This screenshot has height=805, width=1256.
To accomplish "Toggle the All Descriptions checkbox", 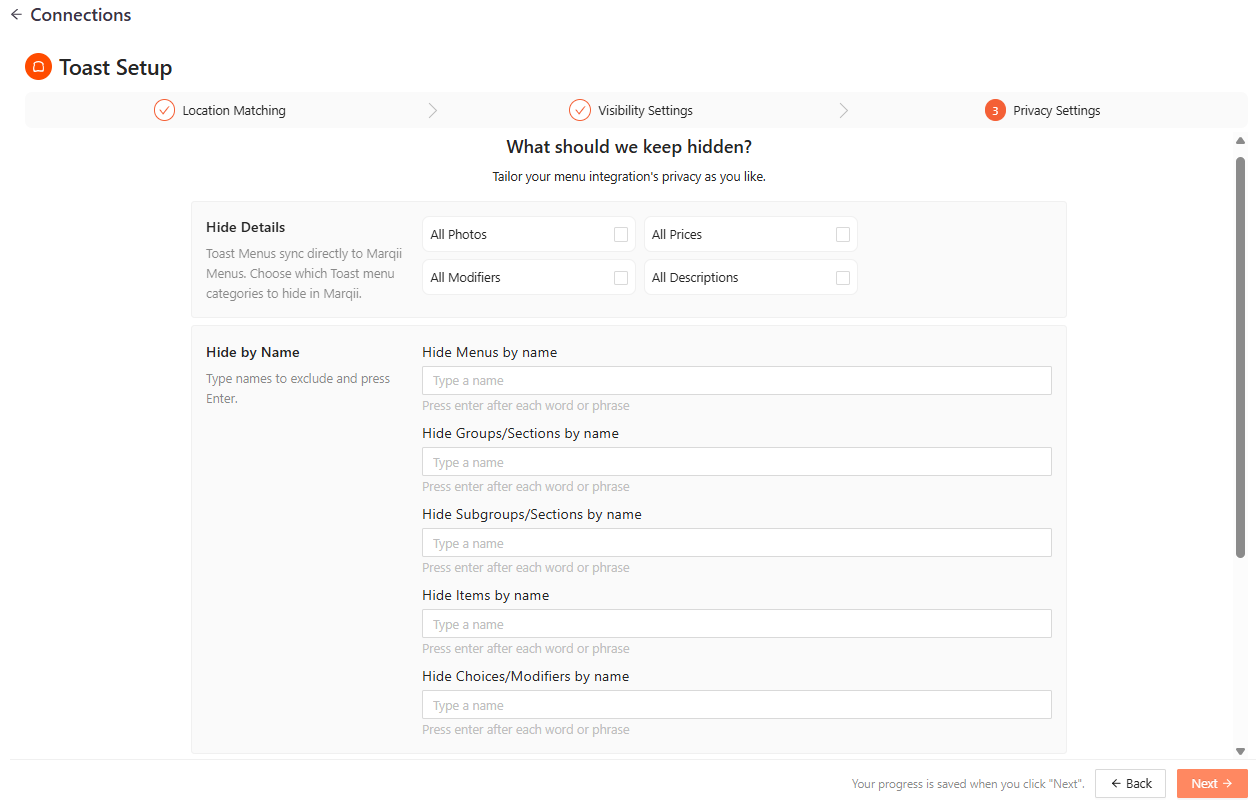I will pyautogui.click(x=843, y=277).
